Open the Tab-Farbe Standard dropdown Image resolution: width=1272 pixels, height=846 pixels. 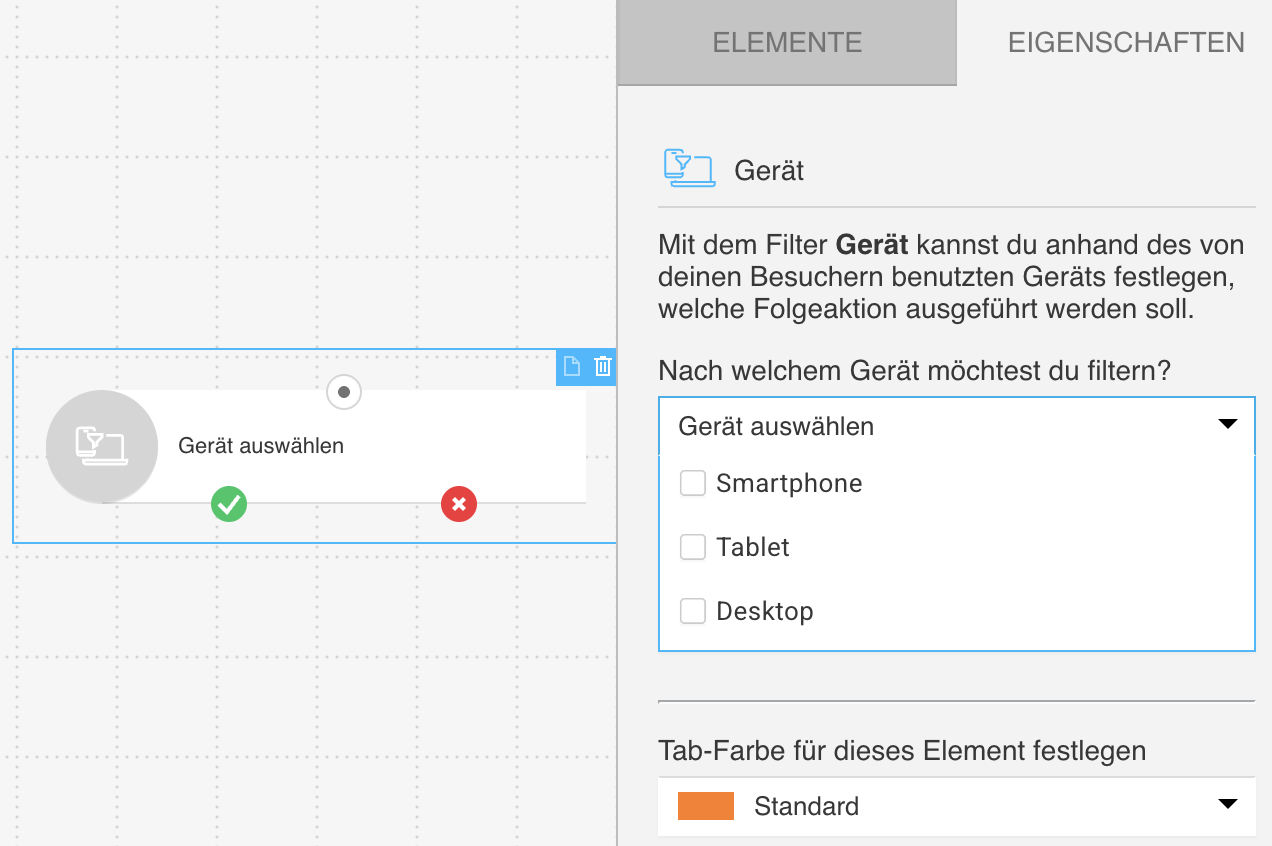(956, 806)
